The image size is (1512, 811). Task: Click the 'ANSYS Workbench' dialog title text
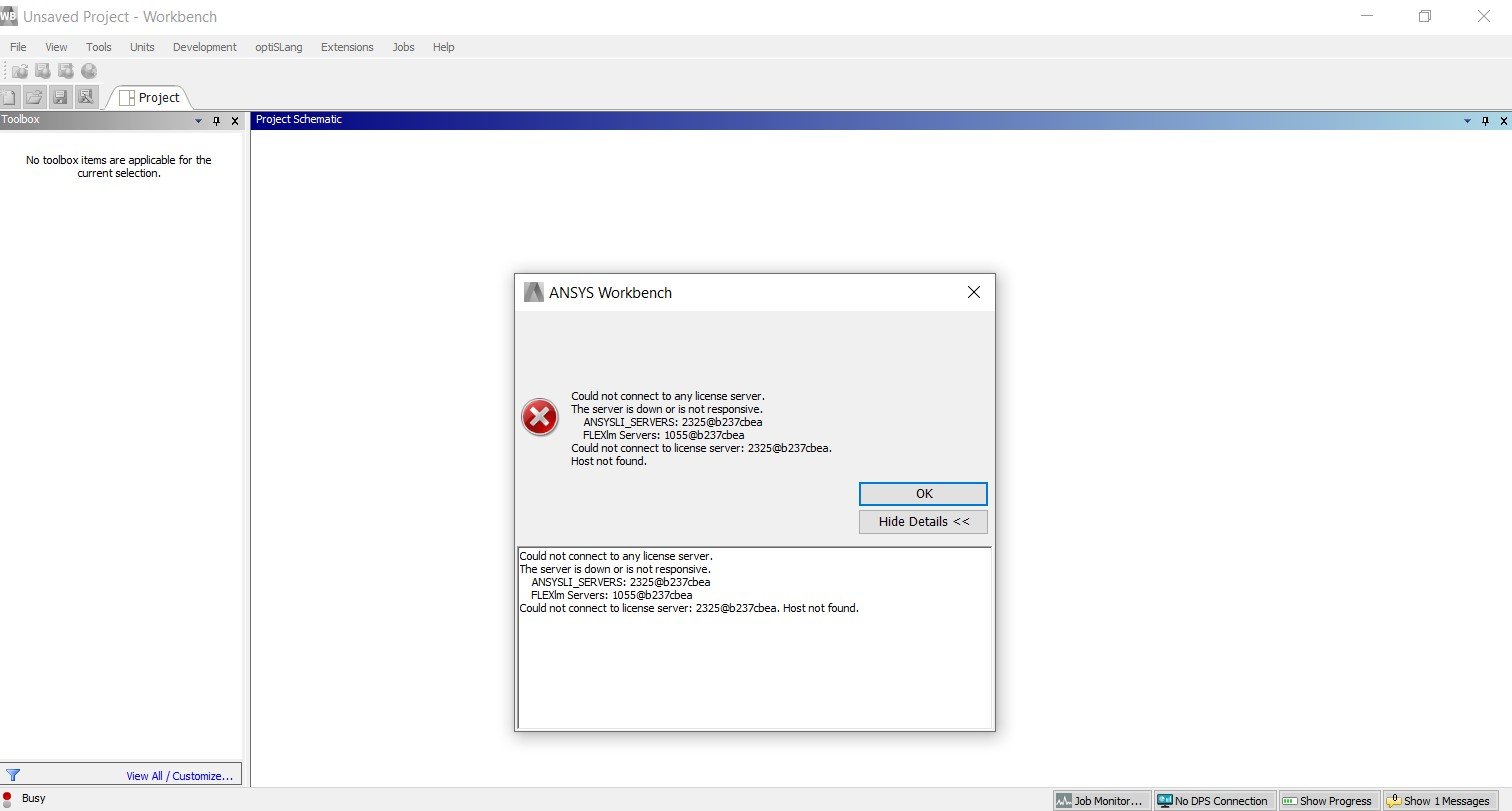point(610,293)
